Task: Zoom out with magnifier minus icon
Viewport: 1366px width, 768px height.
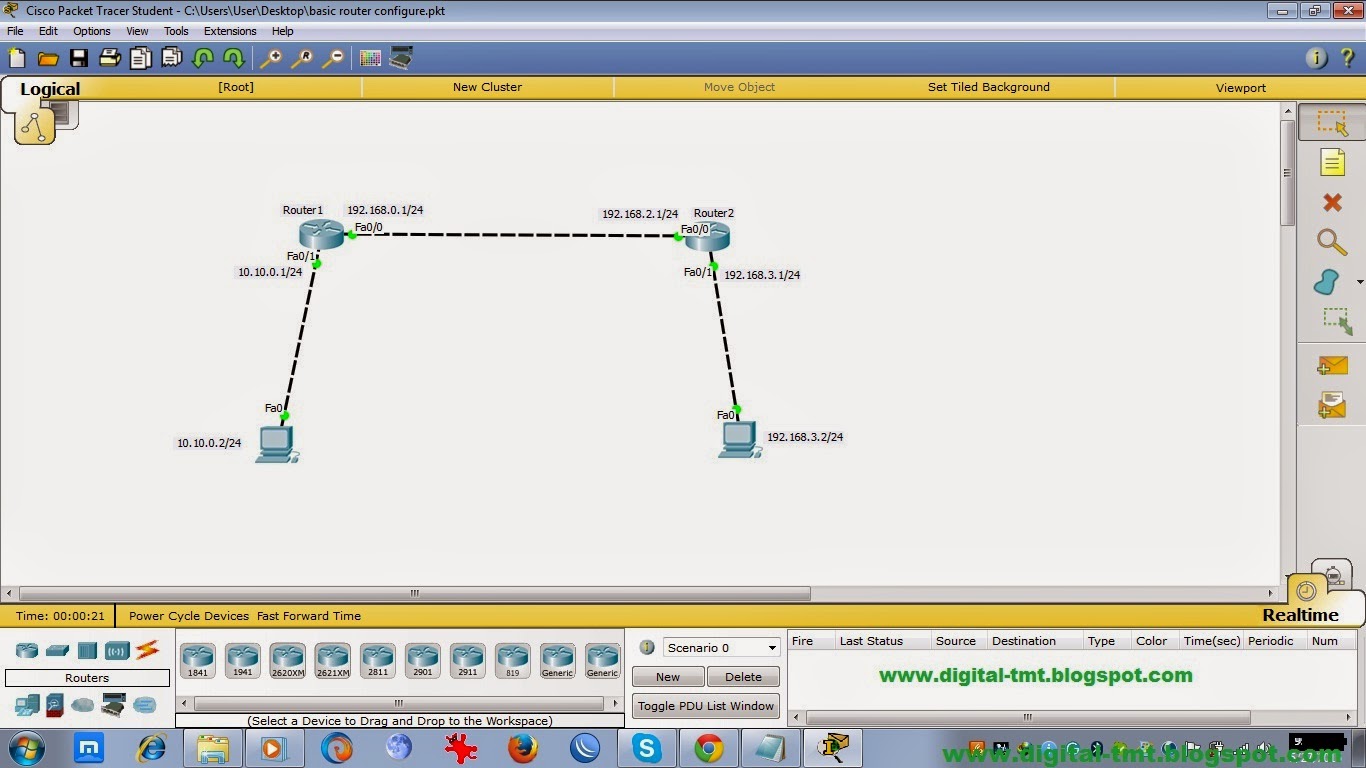Action: click(x=333, y=58)
